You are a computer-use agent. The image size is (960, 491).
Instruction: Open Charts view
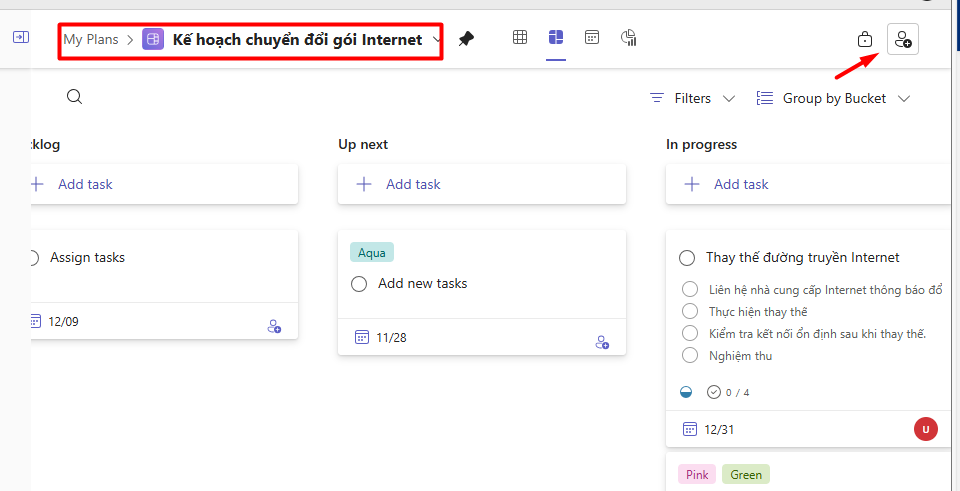click(629, 38)
